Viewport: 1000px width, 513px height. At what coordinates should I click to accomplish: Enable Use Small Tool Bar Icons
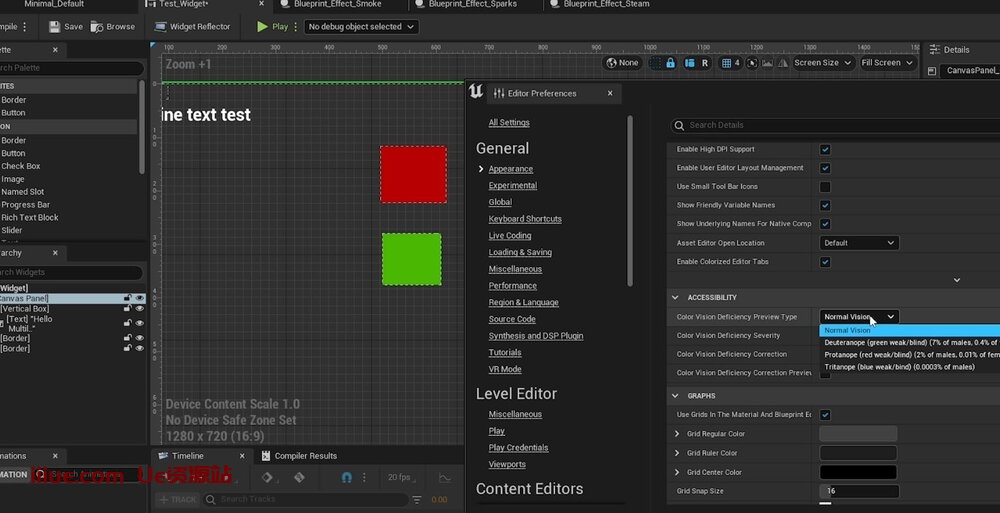pyautogui.click(x=825, y=186)
